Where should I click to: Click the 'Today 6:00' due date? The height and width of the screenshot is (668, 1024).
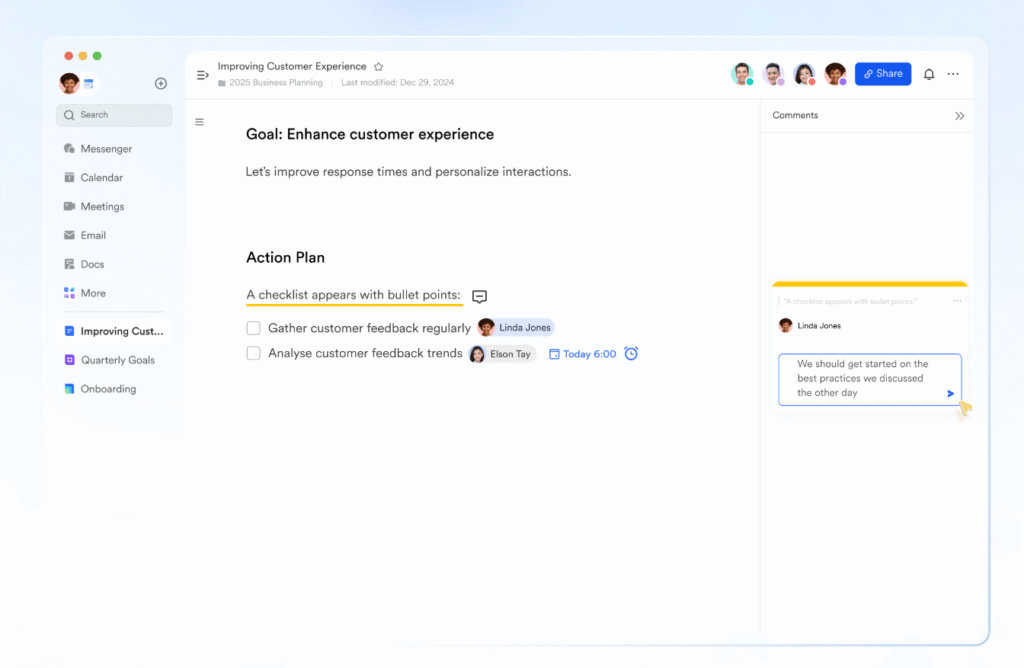pos(583,354)
